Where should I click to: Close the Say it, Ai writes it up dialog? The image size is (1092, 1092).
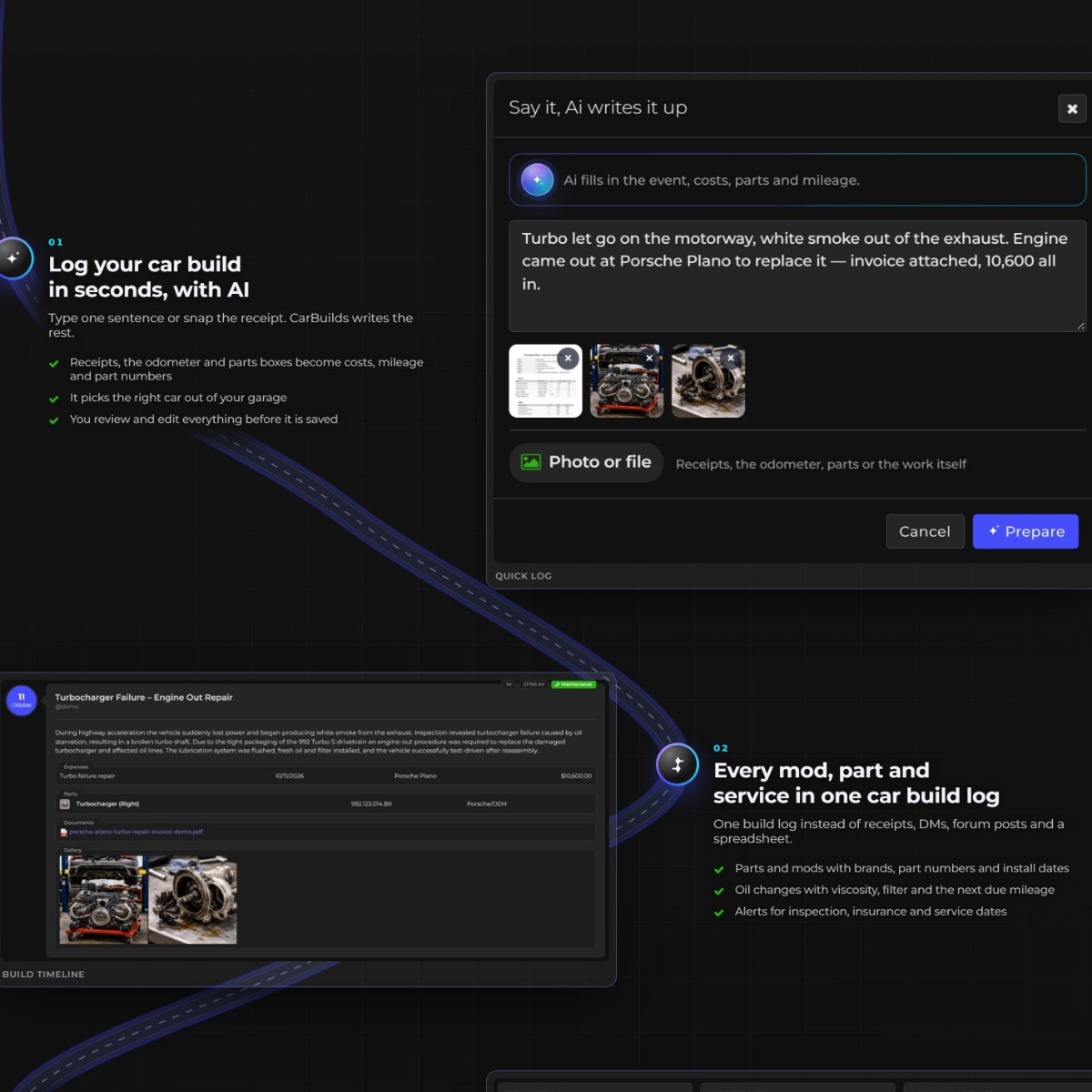1072,108
